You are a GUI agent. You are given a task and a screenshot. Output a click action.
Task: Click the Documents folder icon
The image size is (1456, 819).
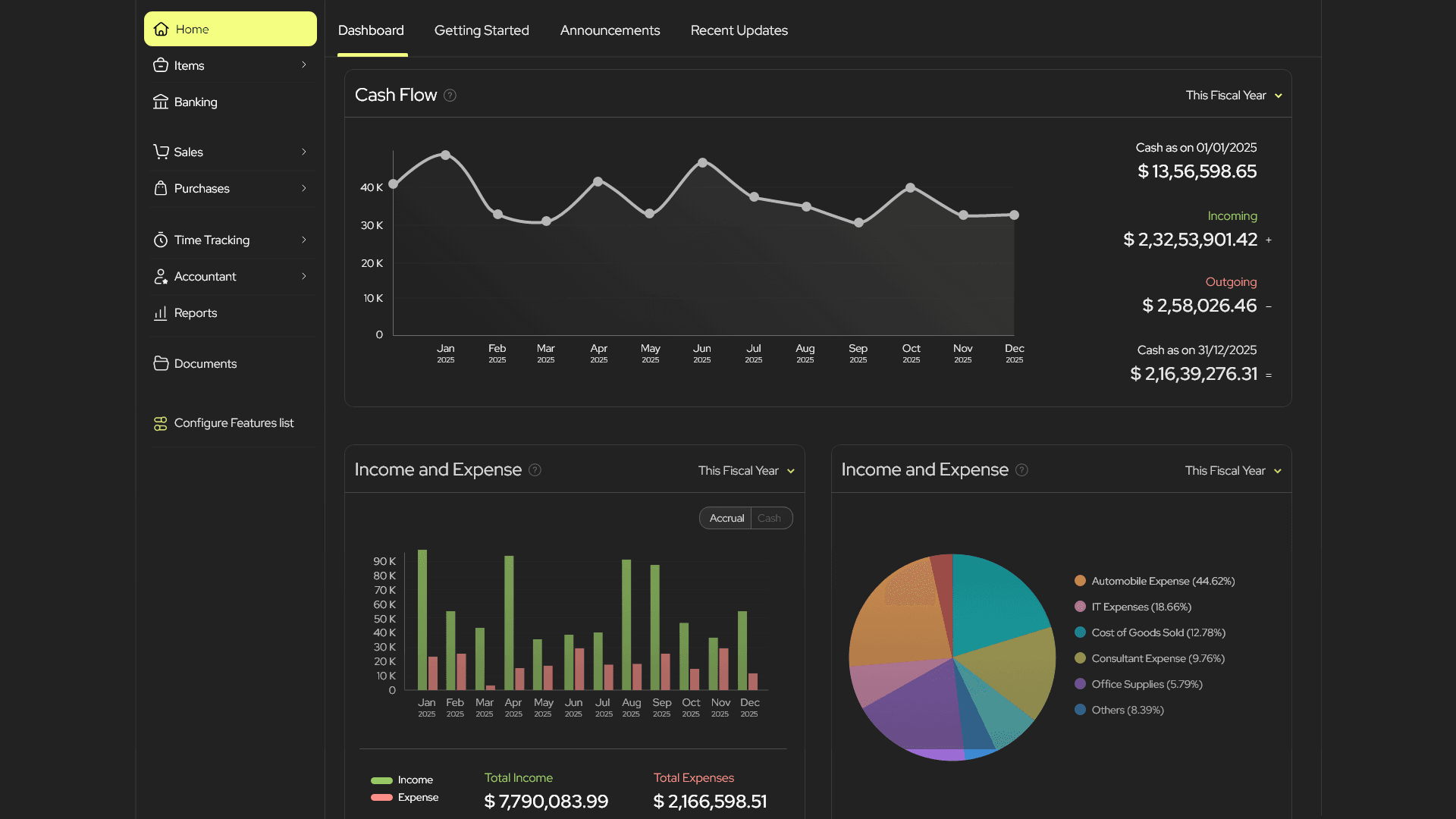(x=161, y=363)
